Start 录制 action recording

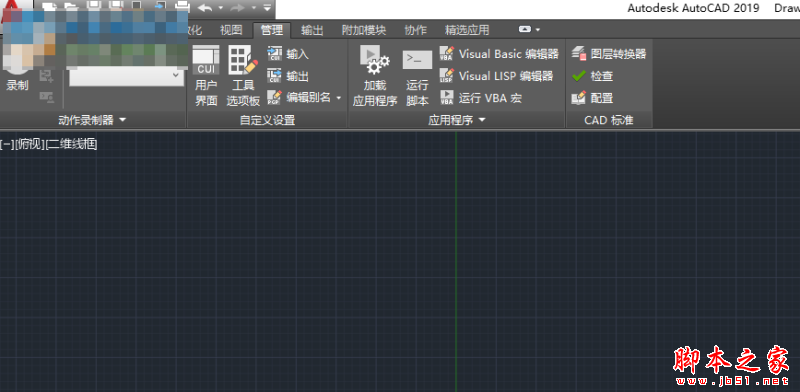point(17,77)
